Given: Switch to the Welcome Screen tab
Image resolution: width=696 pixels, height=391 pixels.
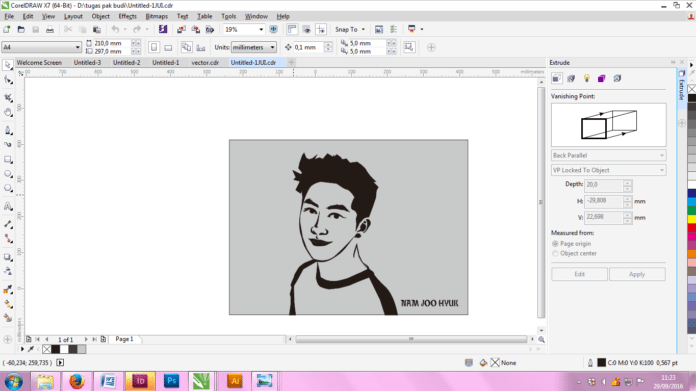Looking at the screenshot, I should click(x=39, y=63).
